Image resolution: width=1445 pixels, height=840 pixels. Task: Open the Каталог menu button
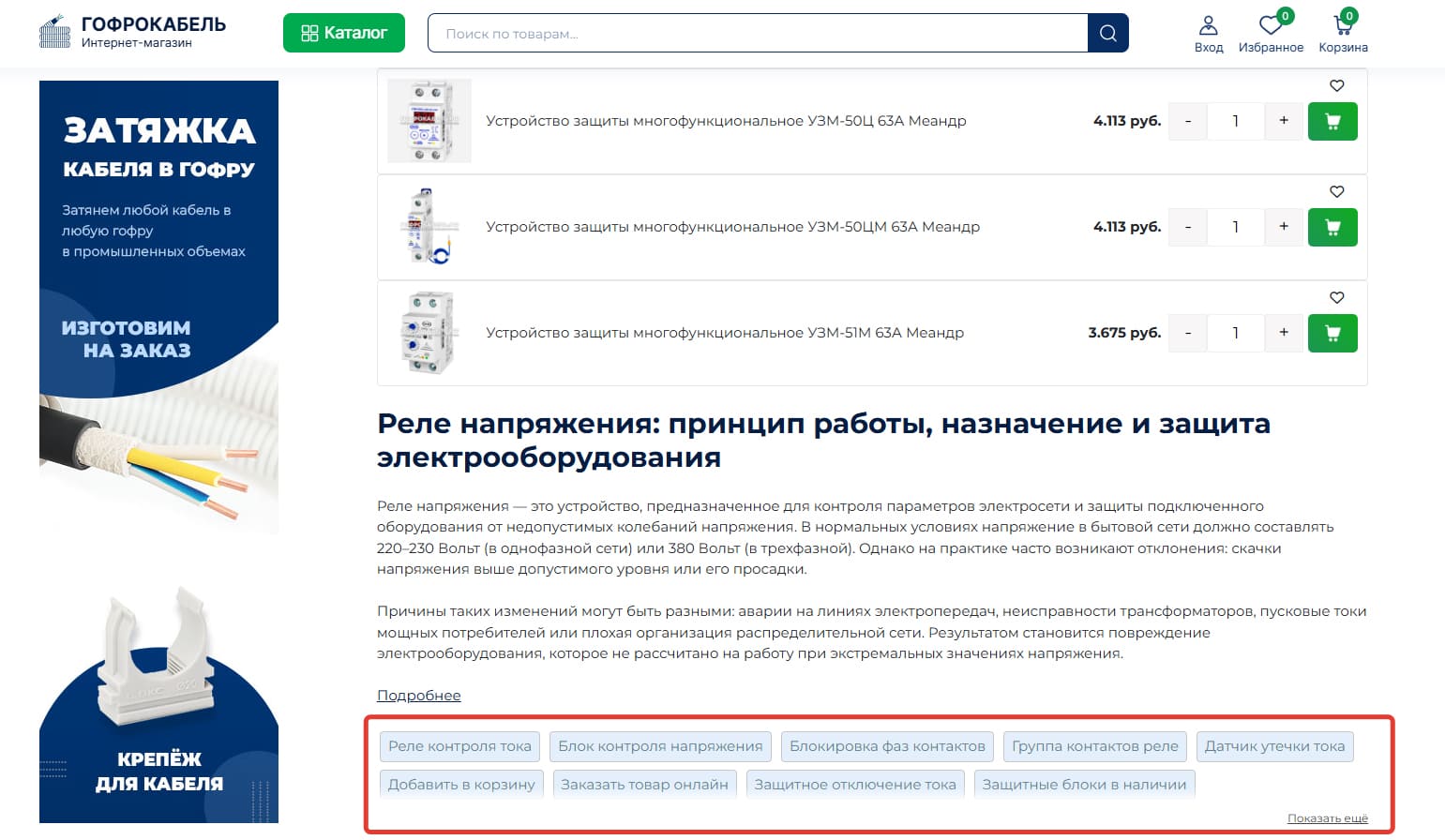point(344,33)
